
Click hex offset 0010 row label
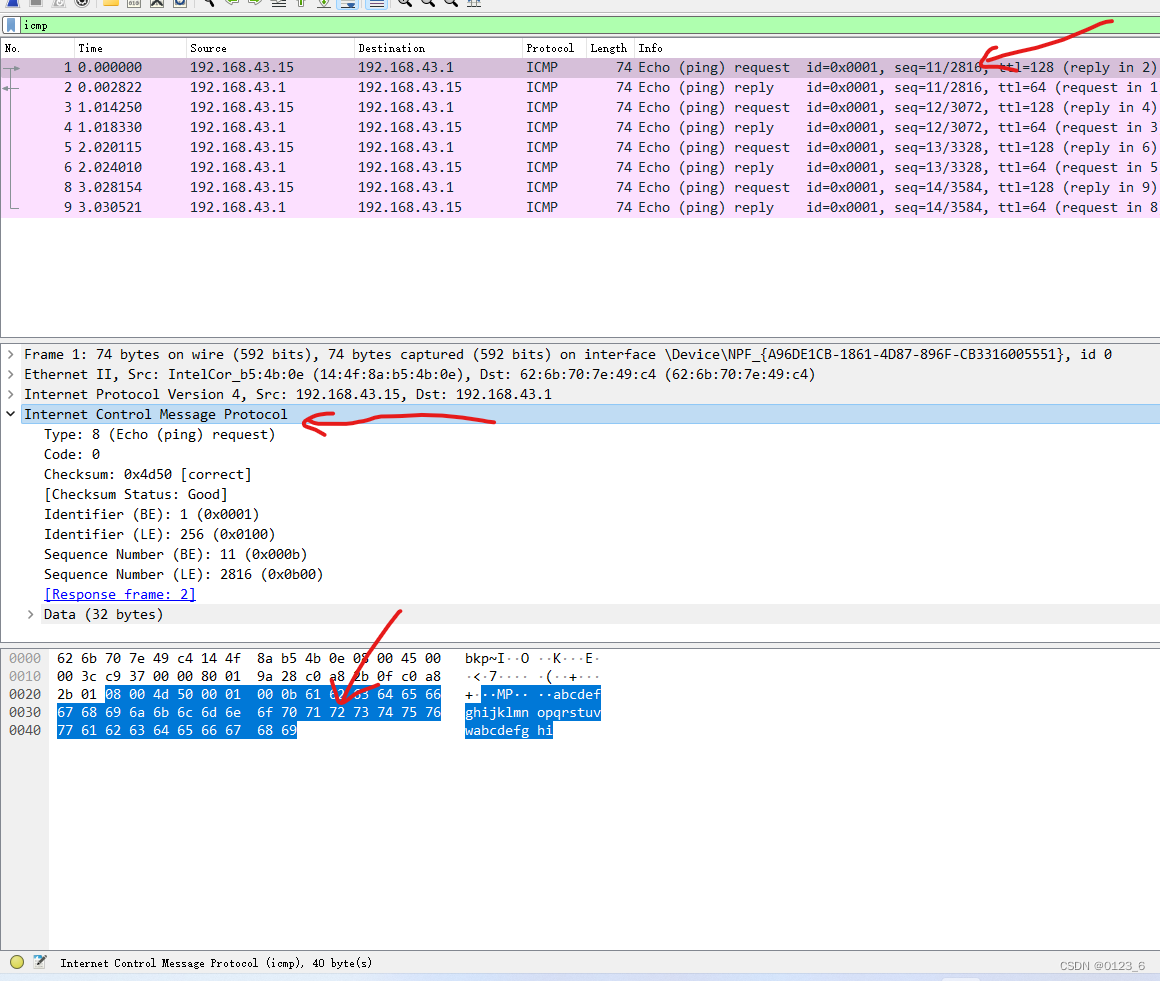[x=24, y=676]
